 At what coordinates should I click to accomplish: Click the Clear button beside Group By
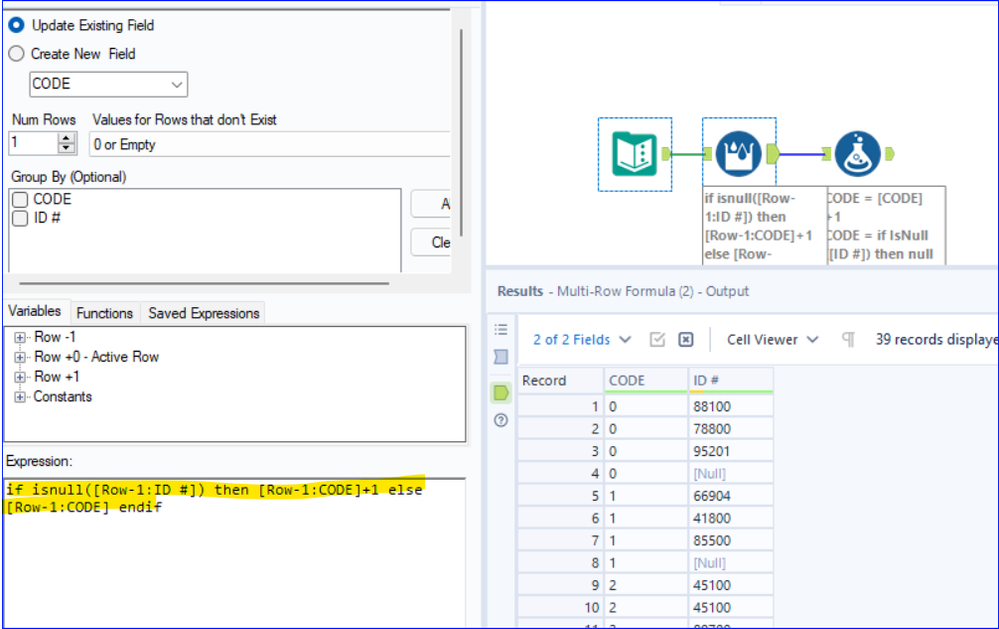[x=431, y=242]
